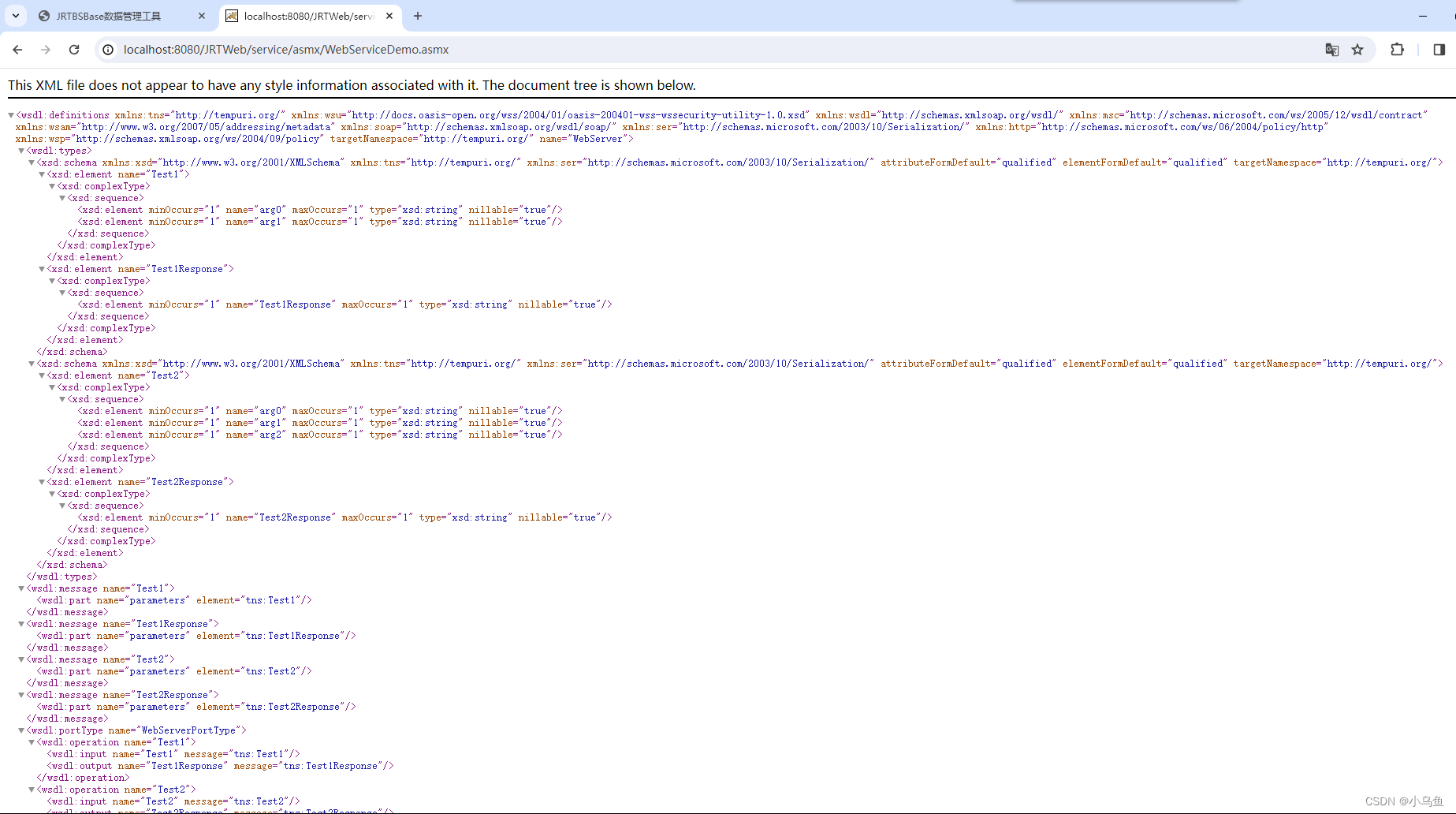Screen dimensions: 1456x814
Task: Collapse the wsdl:definitions root node
Action: (x=11, y=115)
